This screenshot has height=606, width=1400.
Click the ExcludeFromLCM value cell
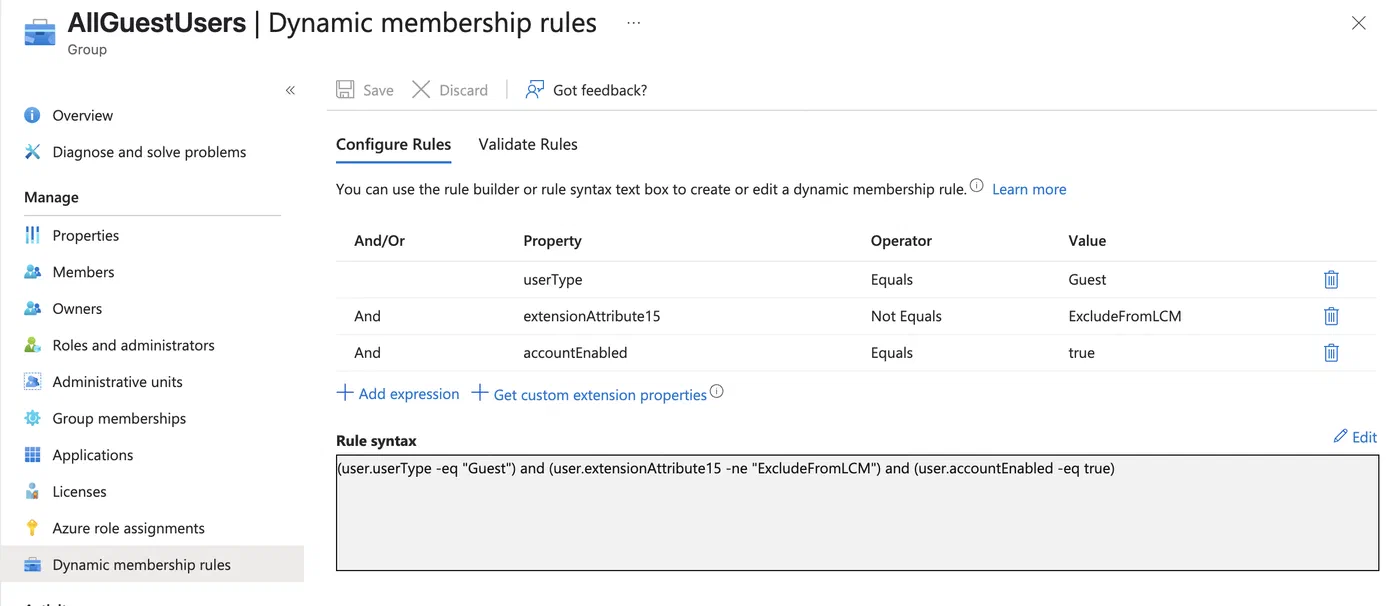[1125, 316]
